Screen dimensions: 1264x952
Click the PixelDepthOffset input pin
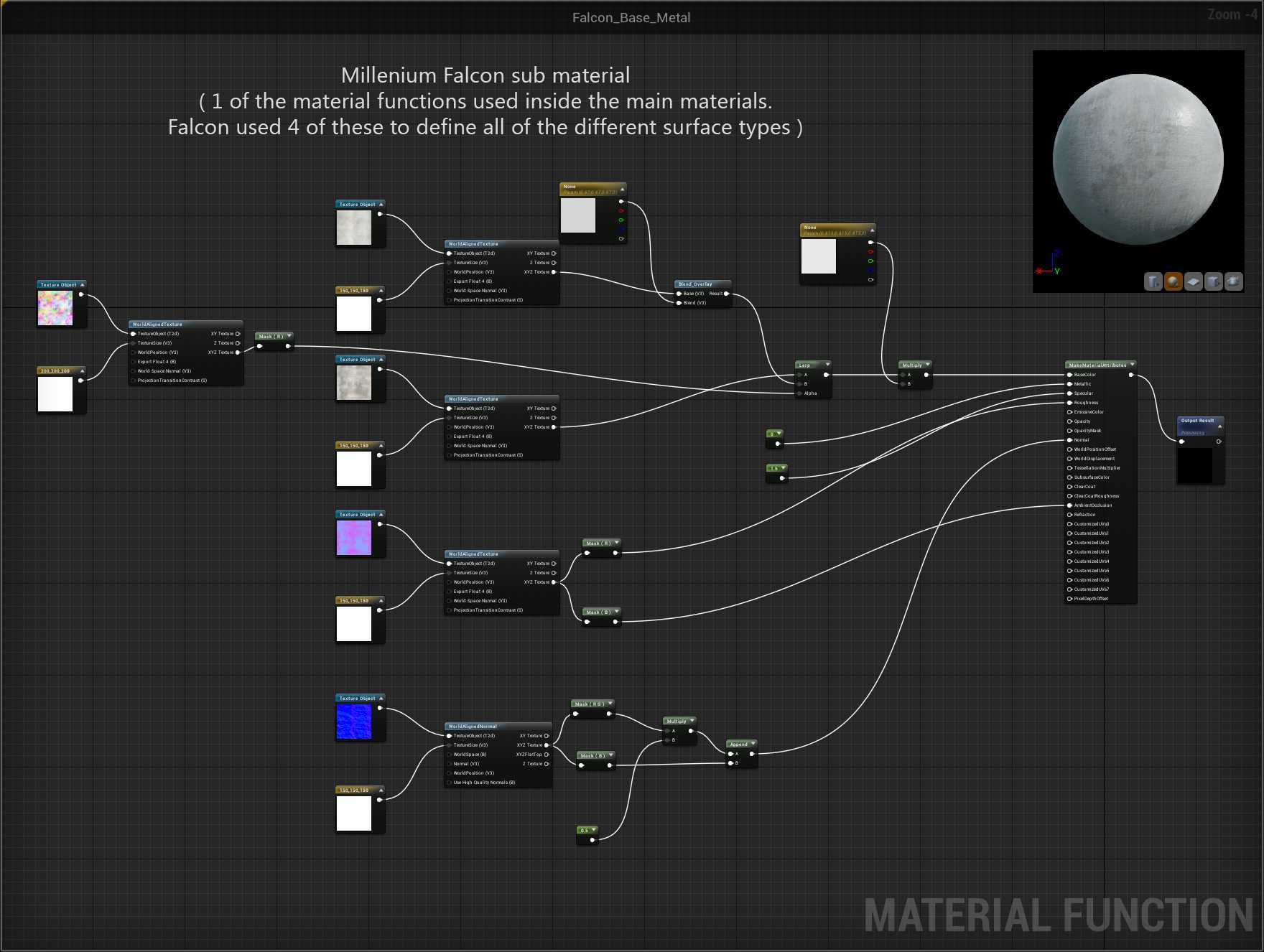pyautogui.click(x=1069, y=599)
